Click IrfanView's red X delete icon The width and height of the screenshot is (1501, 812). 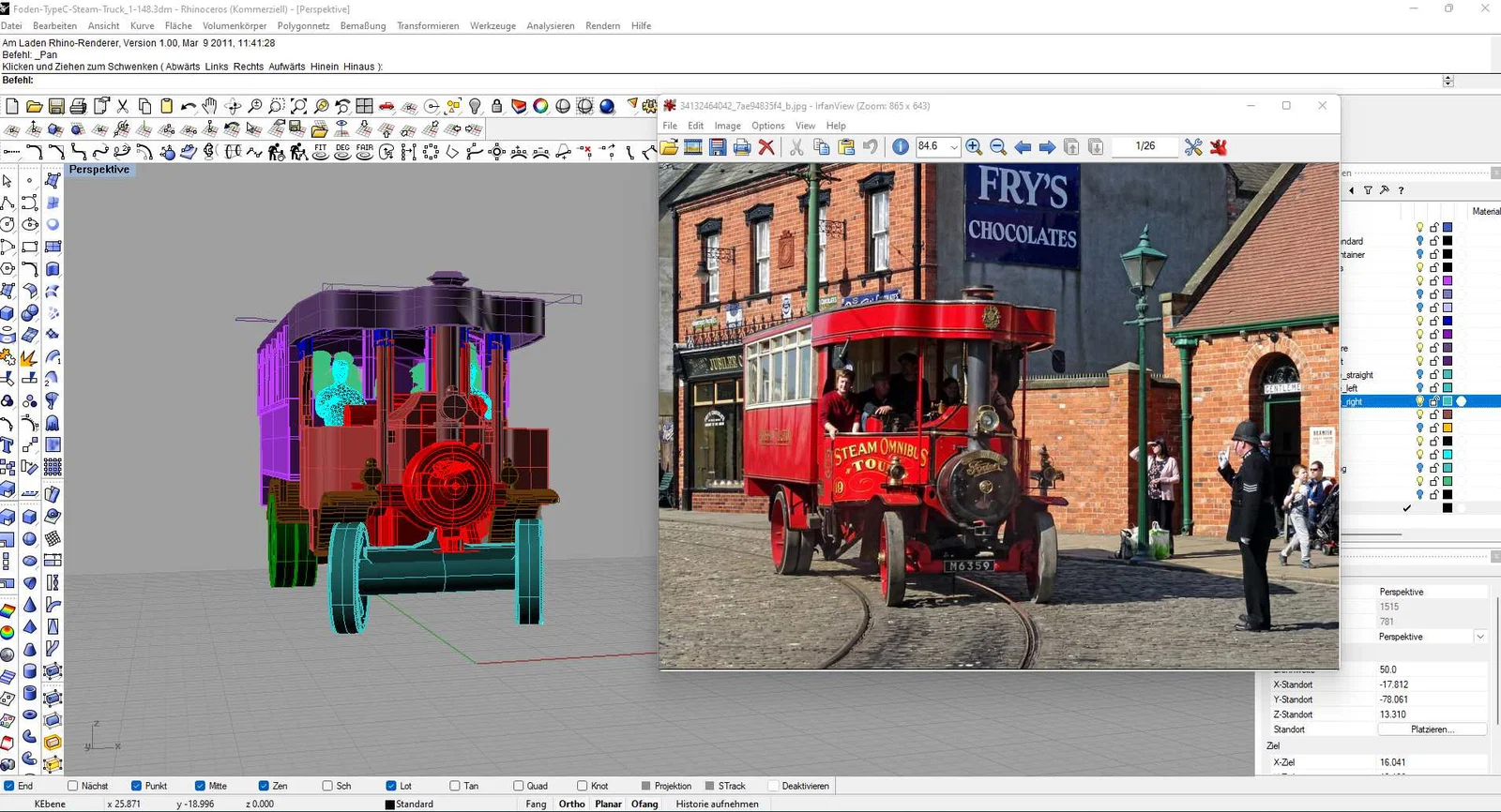pos(766,147)
